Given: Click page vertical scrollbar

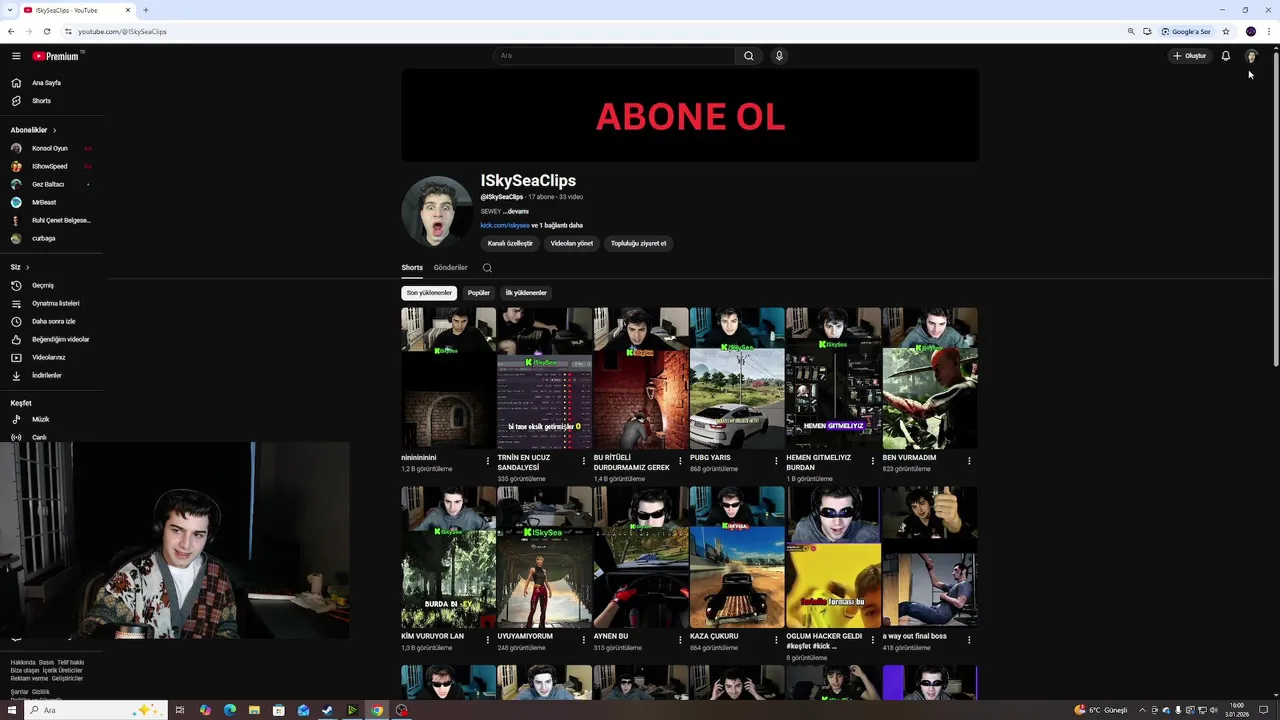Looking at the screenshot, I should 1275,207.
